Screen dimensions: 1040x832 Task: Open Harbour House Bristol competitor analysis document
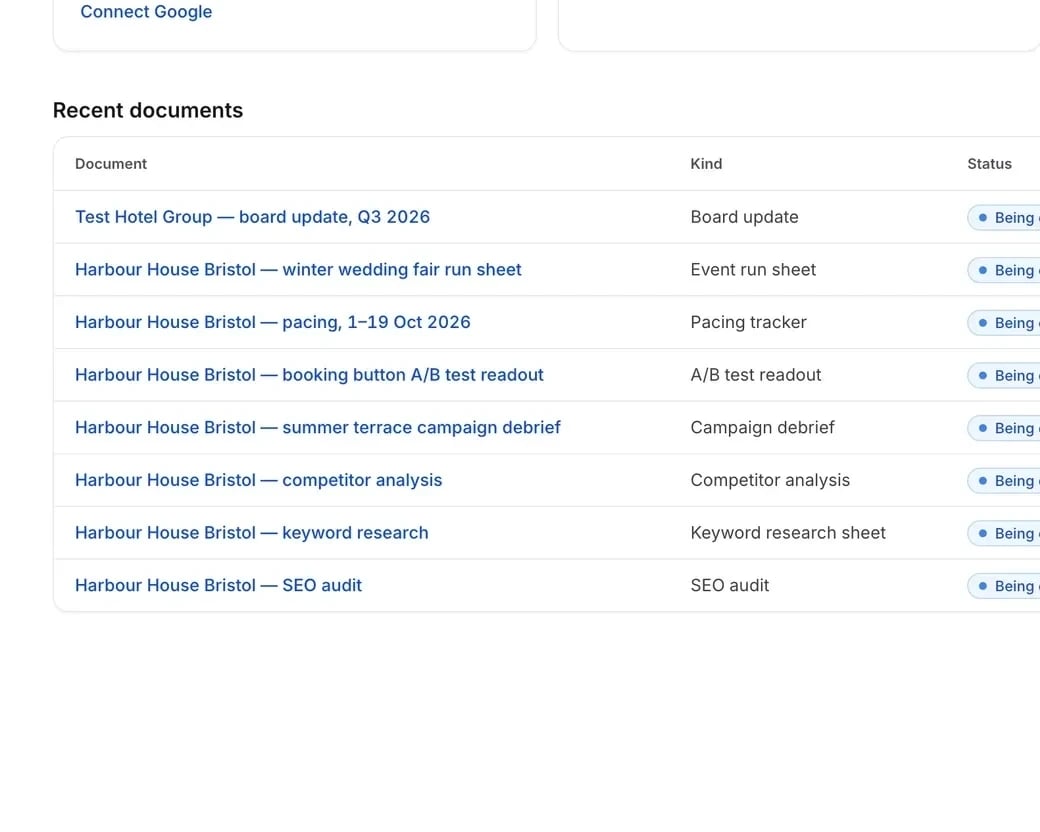coord(258,480)
